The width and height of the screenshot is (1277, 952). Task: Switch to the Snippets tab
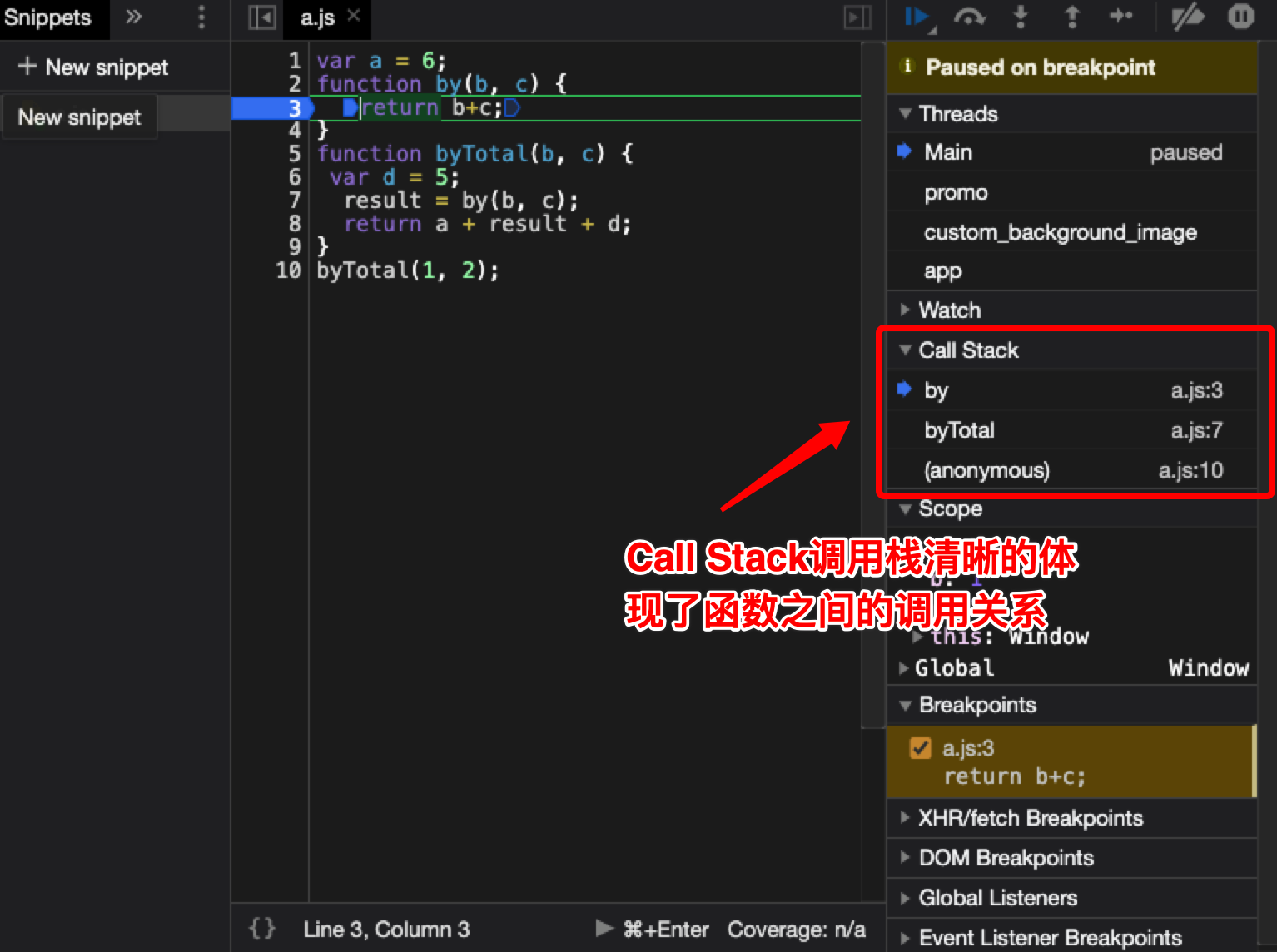click(x=47, y=17)
